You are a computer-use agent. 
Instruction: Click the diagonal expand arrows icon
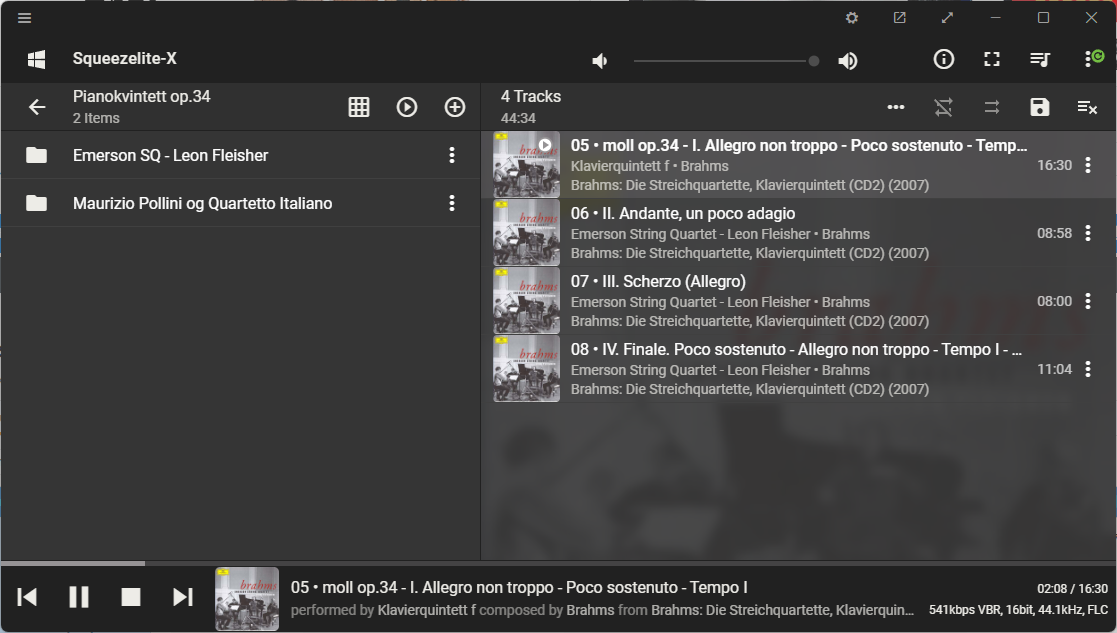[x=947, y=18]
